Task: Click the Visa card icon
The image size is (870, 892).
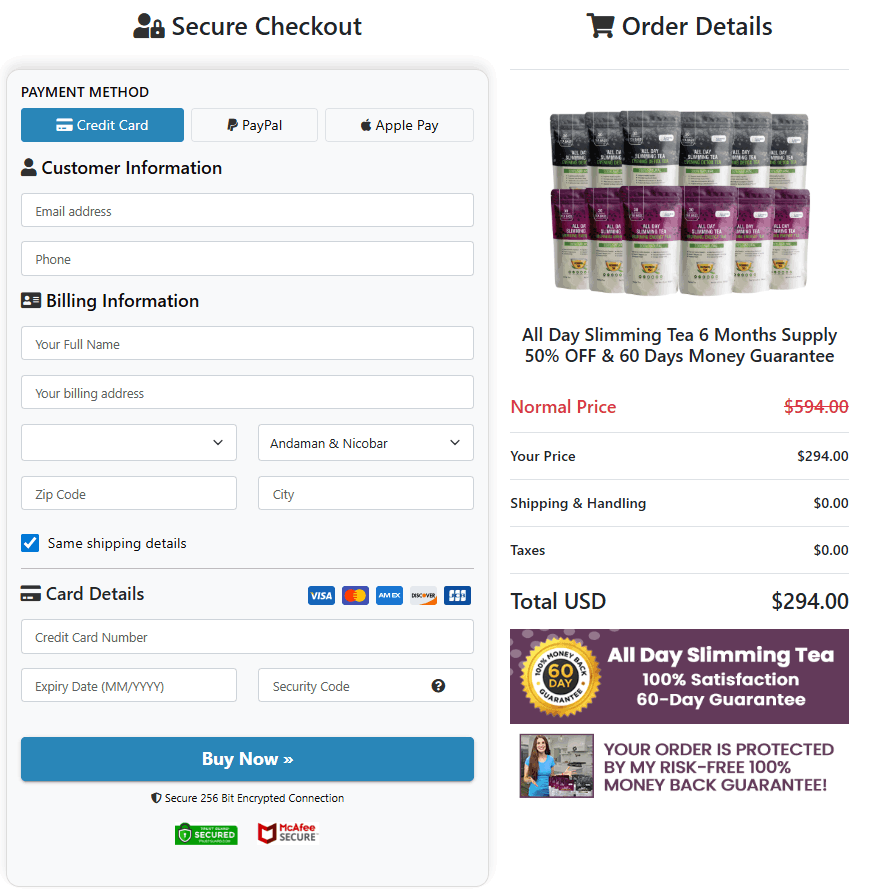Action: coord(321,596)
